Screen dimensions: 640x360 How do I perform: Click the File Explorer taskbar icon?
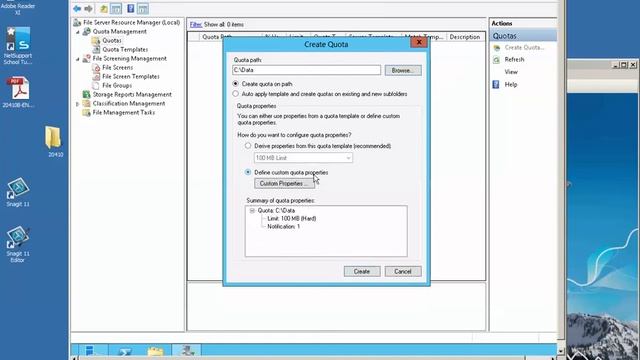(155, 351)
